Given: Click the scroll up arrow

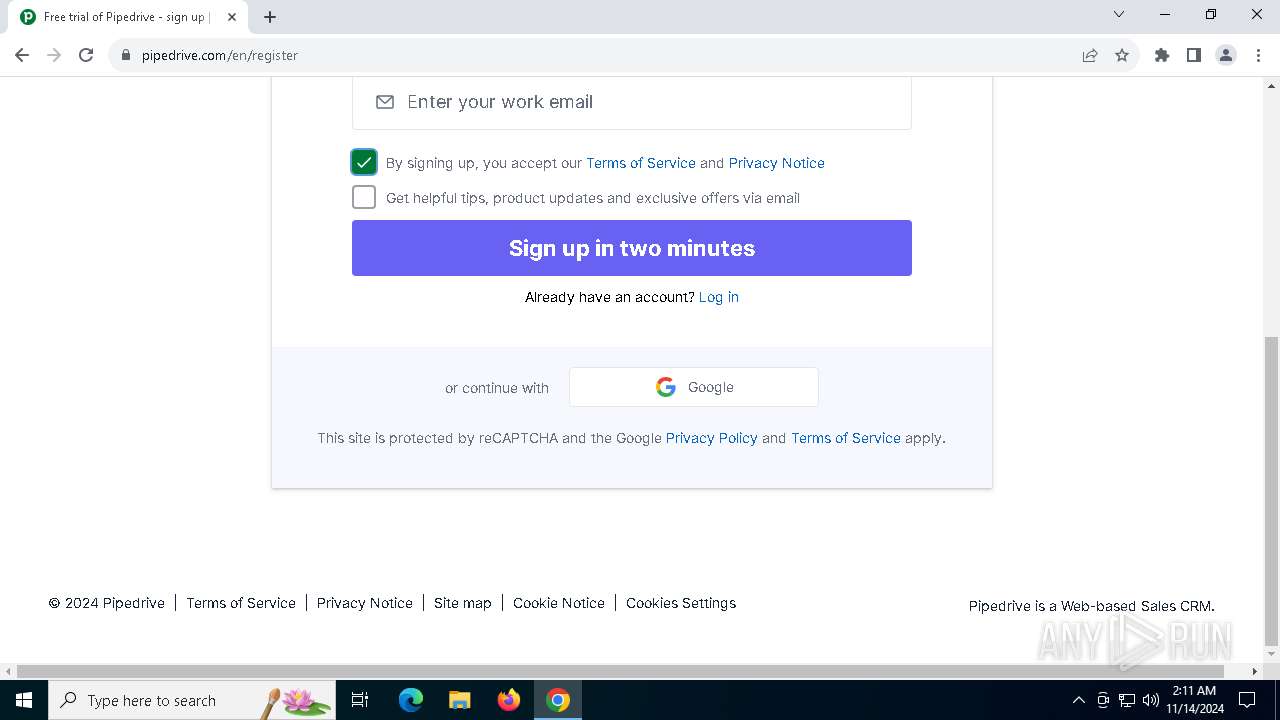Looking at the screenshot, I should 1271,85.
